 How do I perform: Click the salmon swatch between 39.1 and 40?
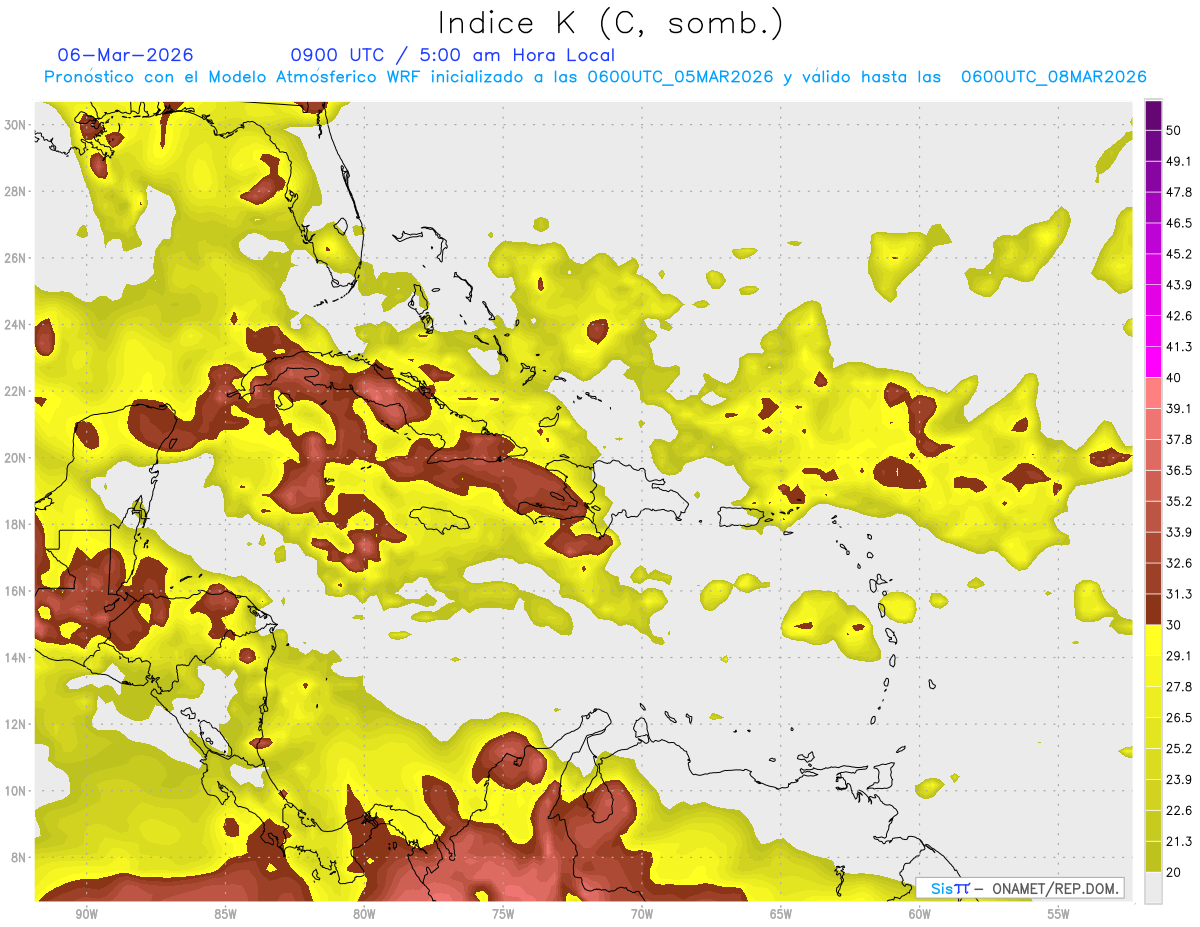point(1153,393)
